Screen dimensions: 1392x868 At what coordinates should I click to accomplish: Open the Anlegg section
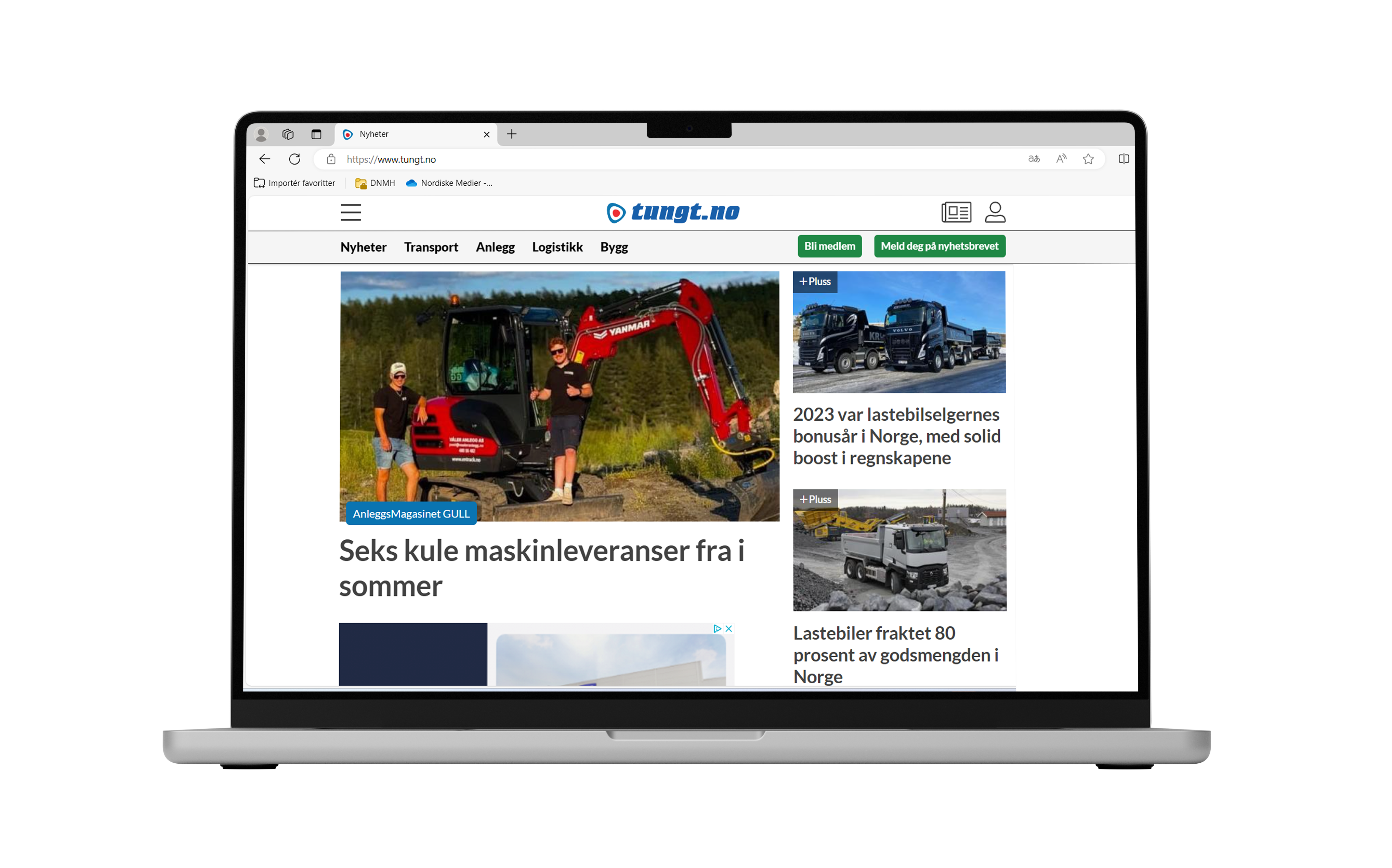tap(495, 247)
